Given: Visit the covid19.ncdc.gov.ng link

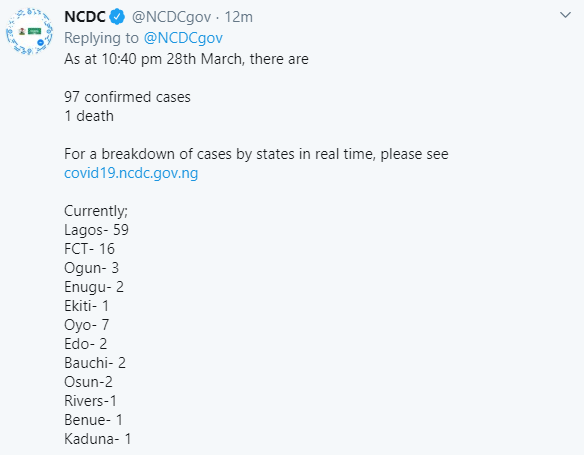Looking at the screenshot, I should pos(131,173).
